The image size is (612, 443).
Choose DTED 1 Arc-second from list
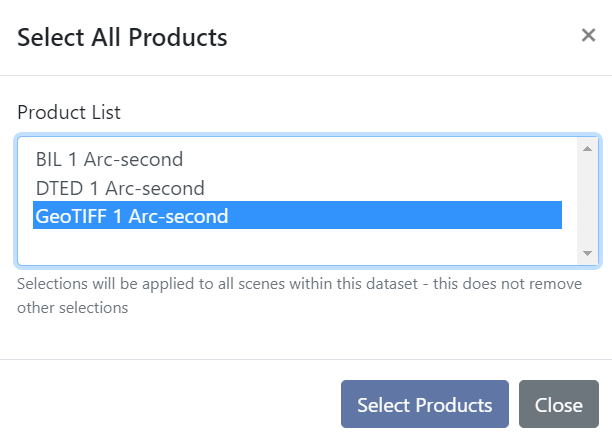[120, 188]
